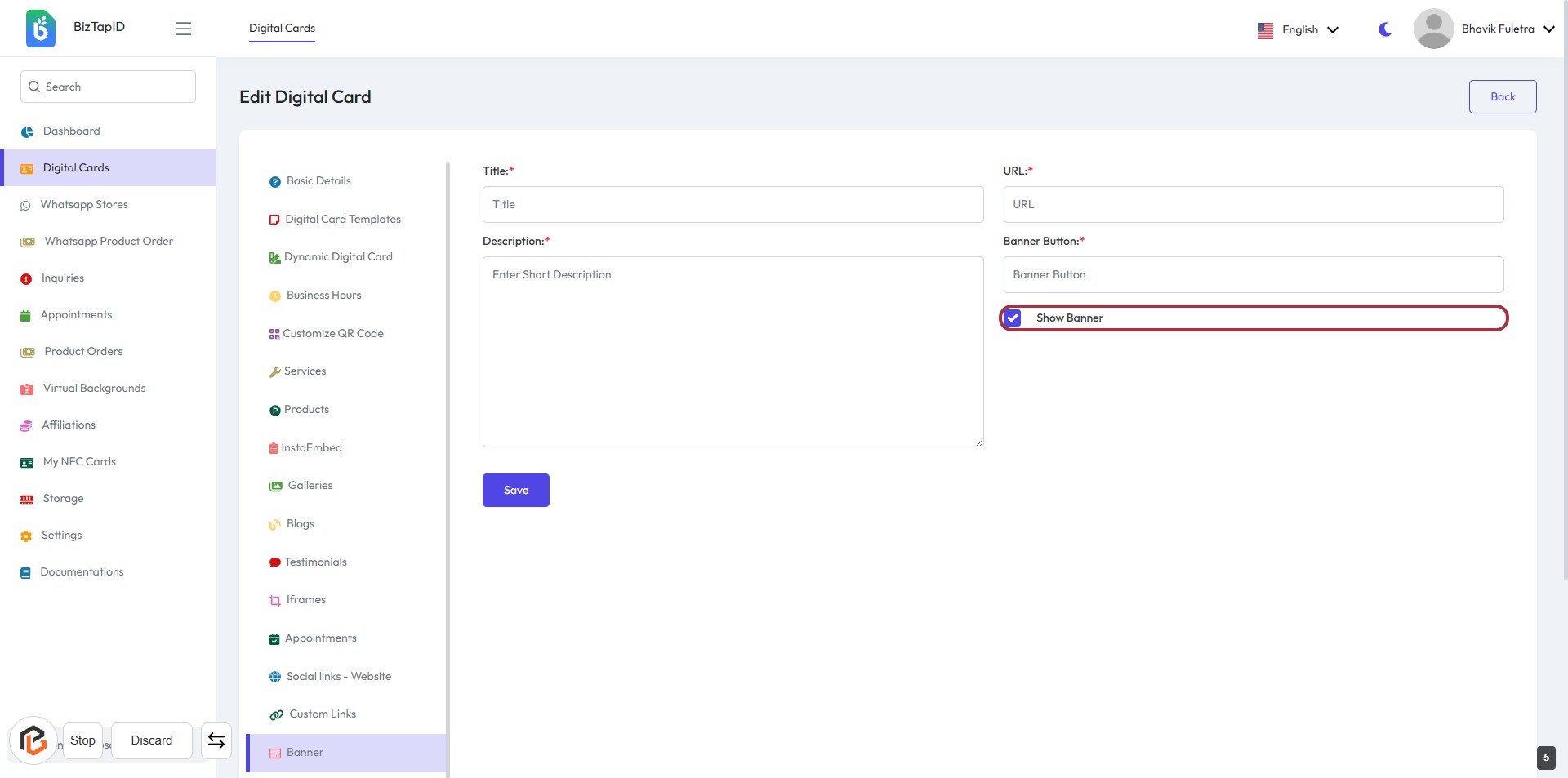This screenshot has height=778, width=1568.
Task: Open the Digital Cards top tab
Action: (x=282, y=29)
